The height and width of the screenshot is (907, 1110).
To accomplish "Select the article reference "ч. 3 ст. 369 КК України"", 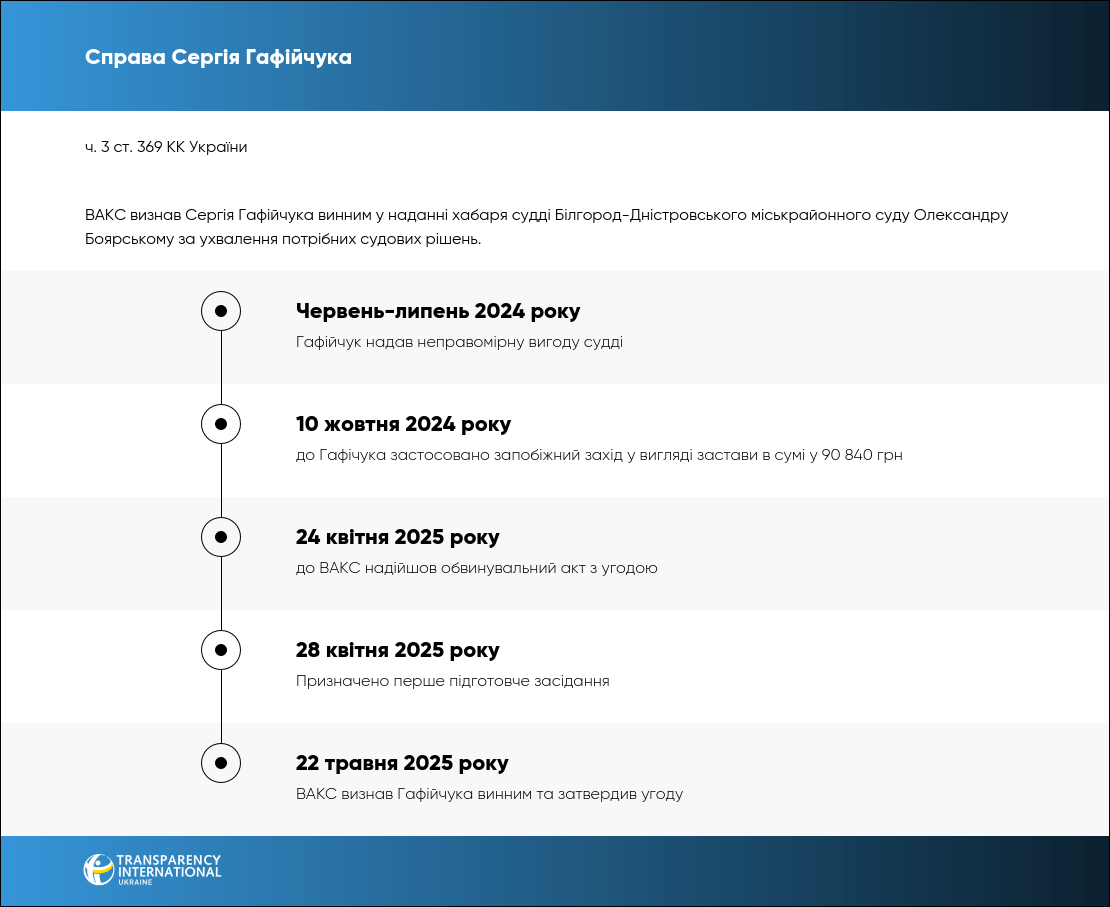I will pyautogui.click(x=166, y=147).
